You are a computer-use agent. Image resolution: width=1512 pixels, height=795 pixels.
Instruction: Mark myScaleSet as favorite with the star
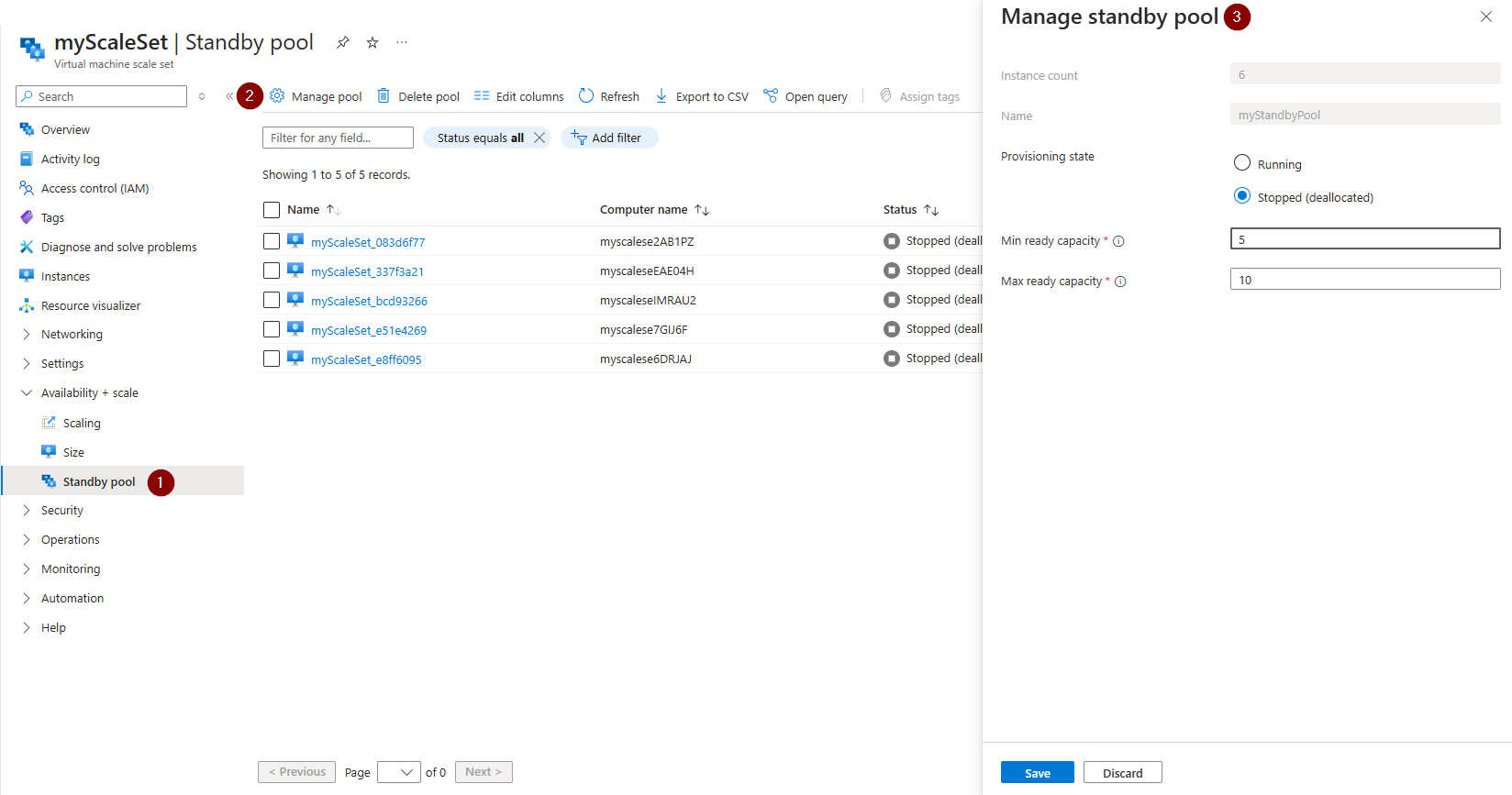372,42
